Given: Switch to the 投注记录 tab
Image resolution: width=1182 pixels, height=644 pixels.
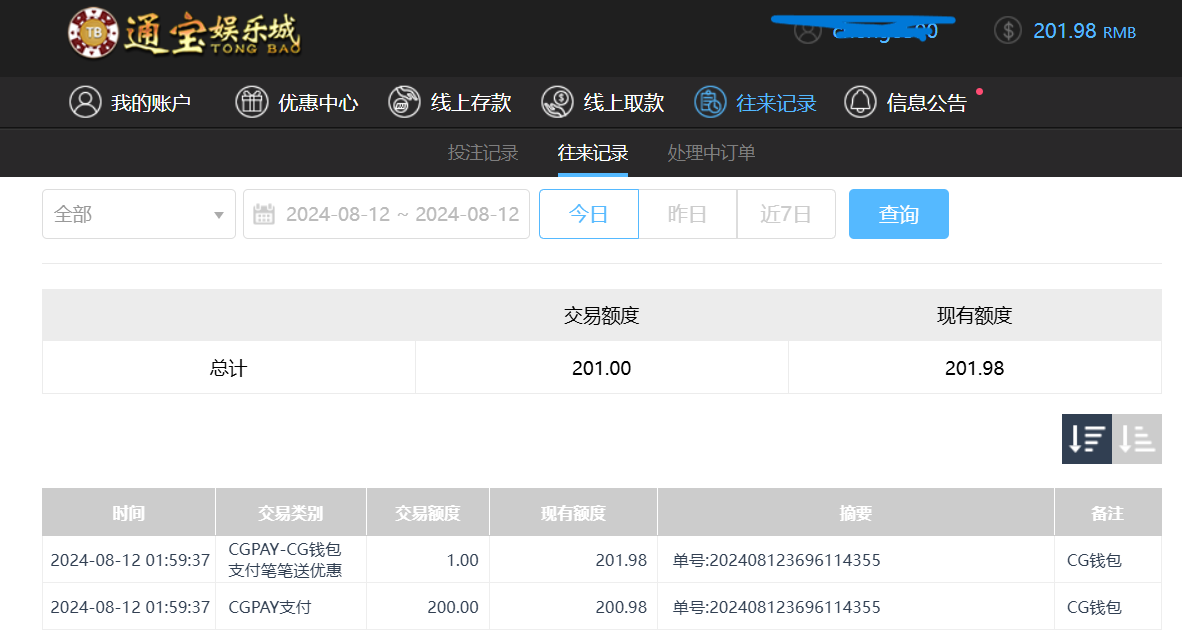Looking at the screenshot, I should (x=483, y=153).
